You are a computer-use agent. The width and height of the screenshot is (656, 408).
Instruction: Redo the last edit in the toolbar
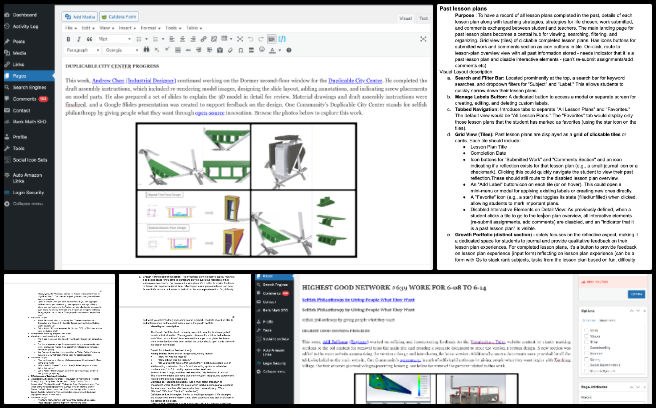(261, 39)
